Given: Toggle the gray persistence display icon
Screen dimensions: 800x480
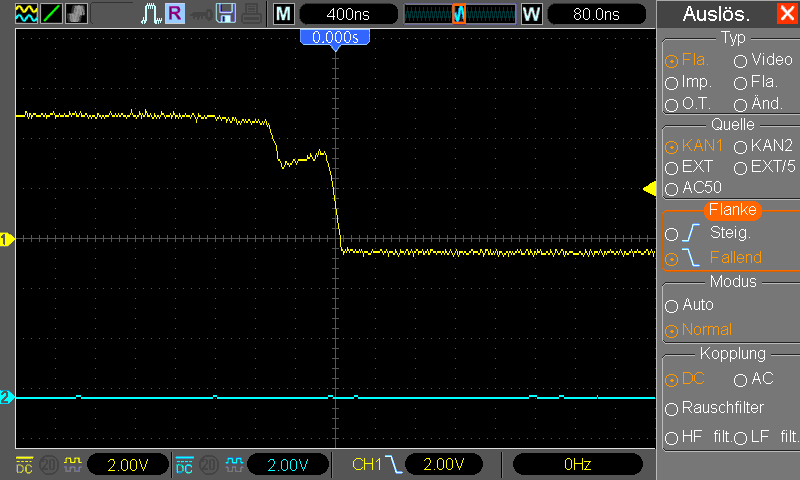Looking at the screenshot, I should coord(76,13).
